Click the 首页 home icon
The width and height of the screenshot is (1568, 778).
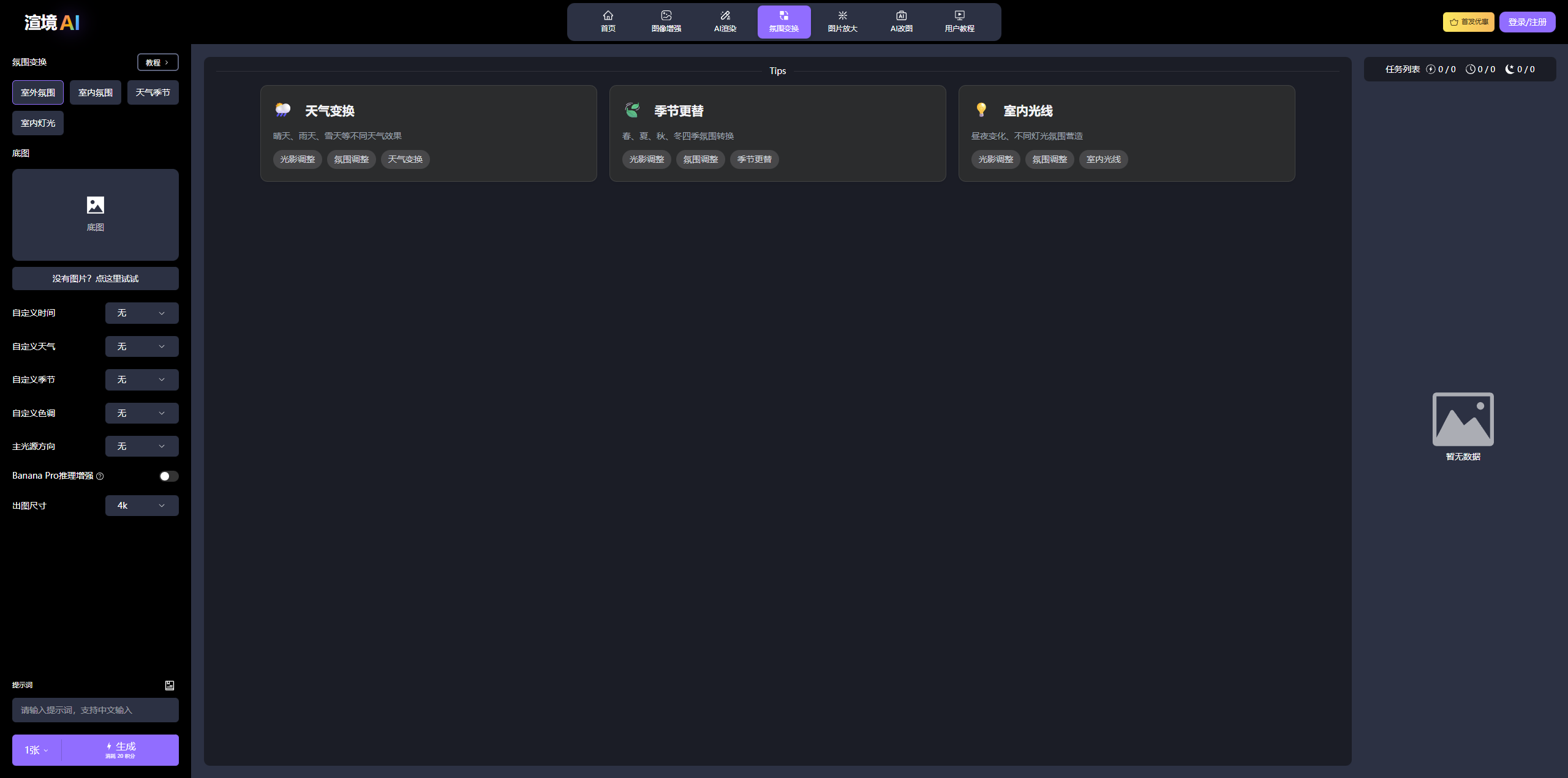pos(608,16)
